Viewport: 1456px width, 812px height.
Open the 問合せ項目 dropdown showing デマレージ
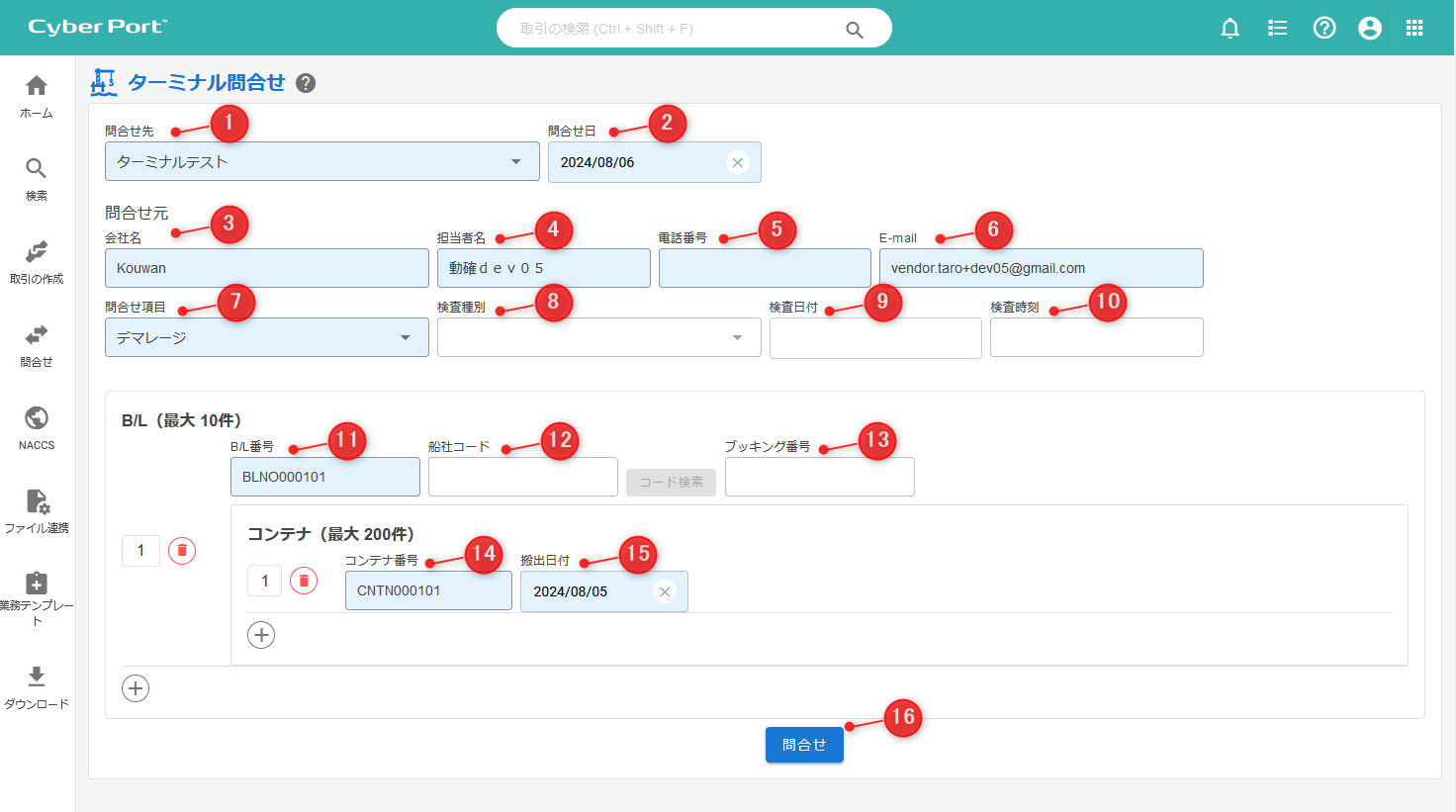[x=406, y=338]
